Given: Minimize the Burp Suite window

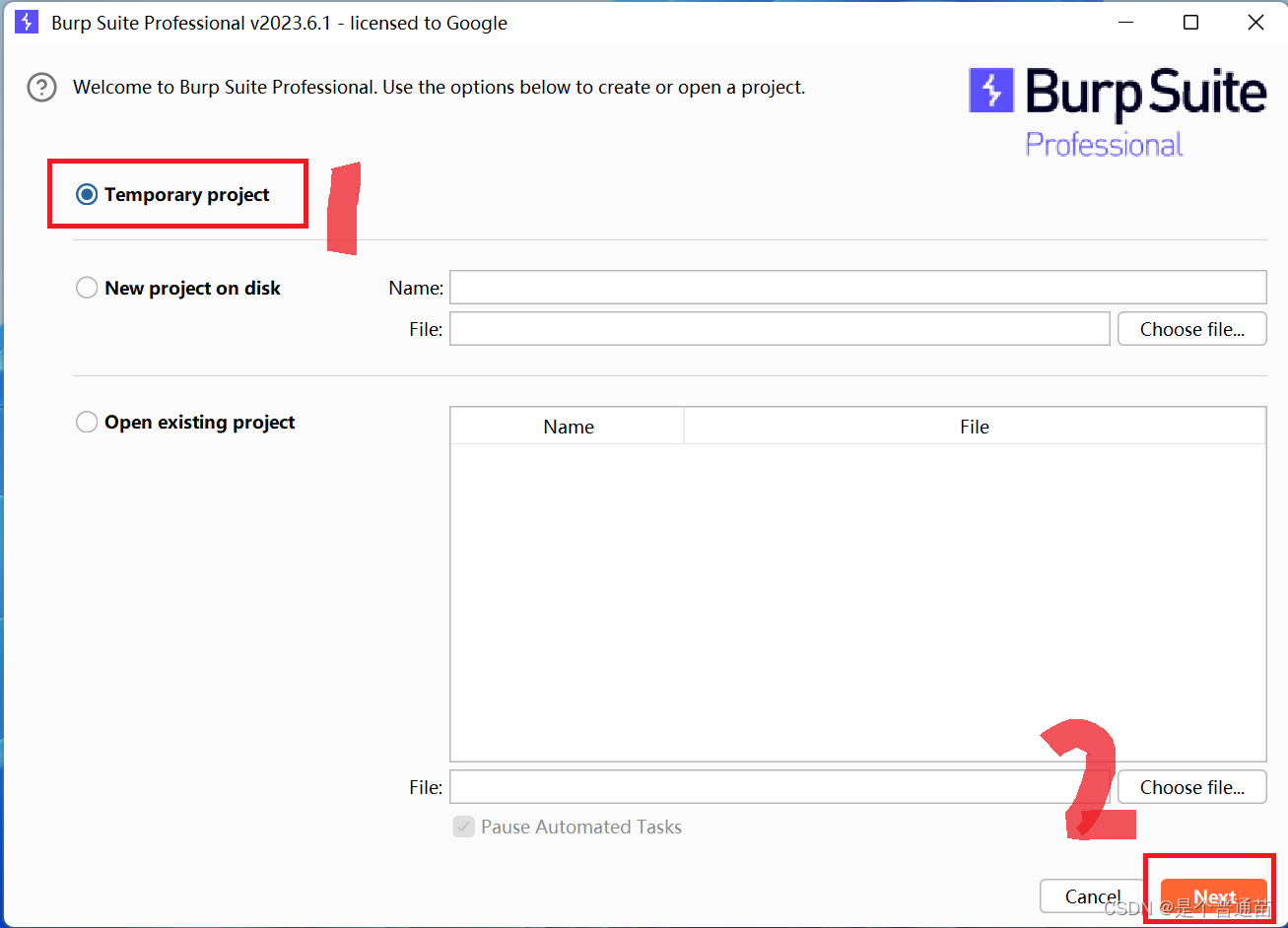Looking at the screenshot, I should (x=1126, y=23).
